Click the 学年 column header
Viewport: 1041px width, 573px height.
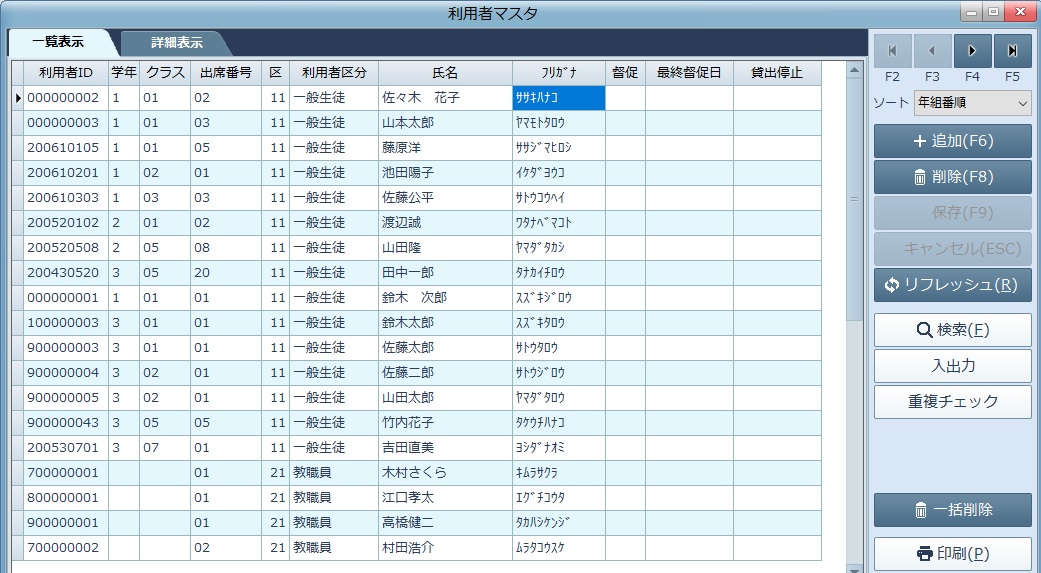click(124, 73)
